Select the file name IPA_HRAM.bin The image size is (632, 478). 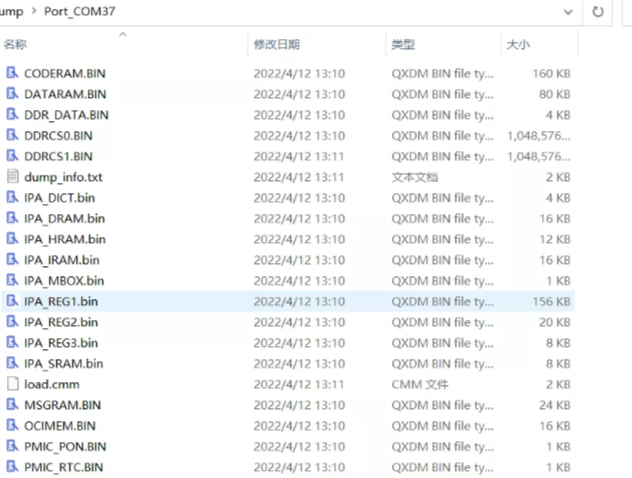65,239
